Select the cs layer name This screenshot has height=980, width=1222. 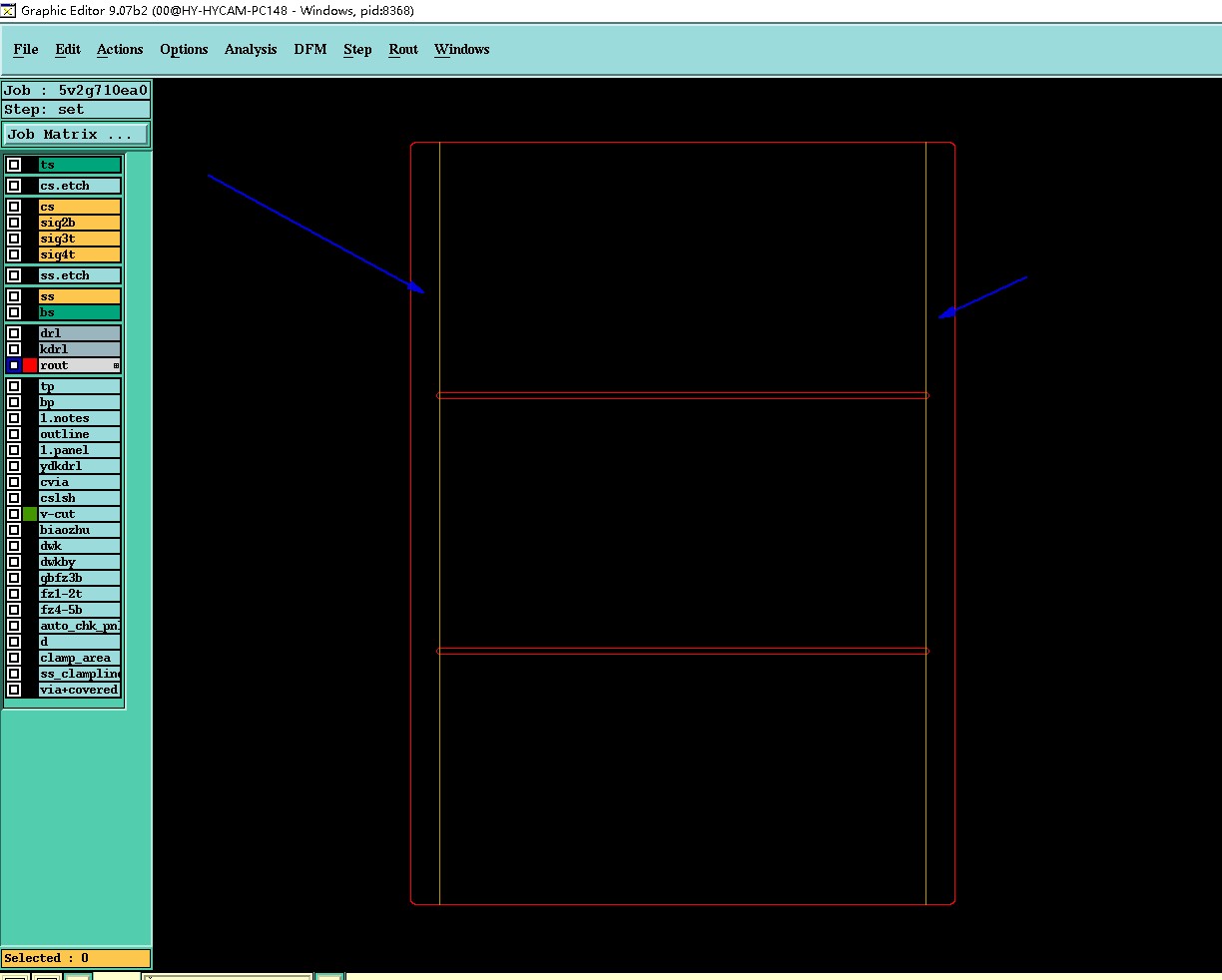click(x=80, y=207)
